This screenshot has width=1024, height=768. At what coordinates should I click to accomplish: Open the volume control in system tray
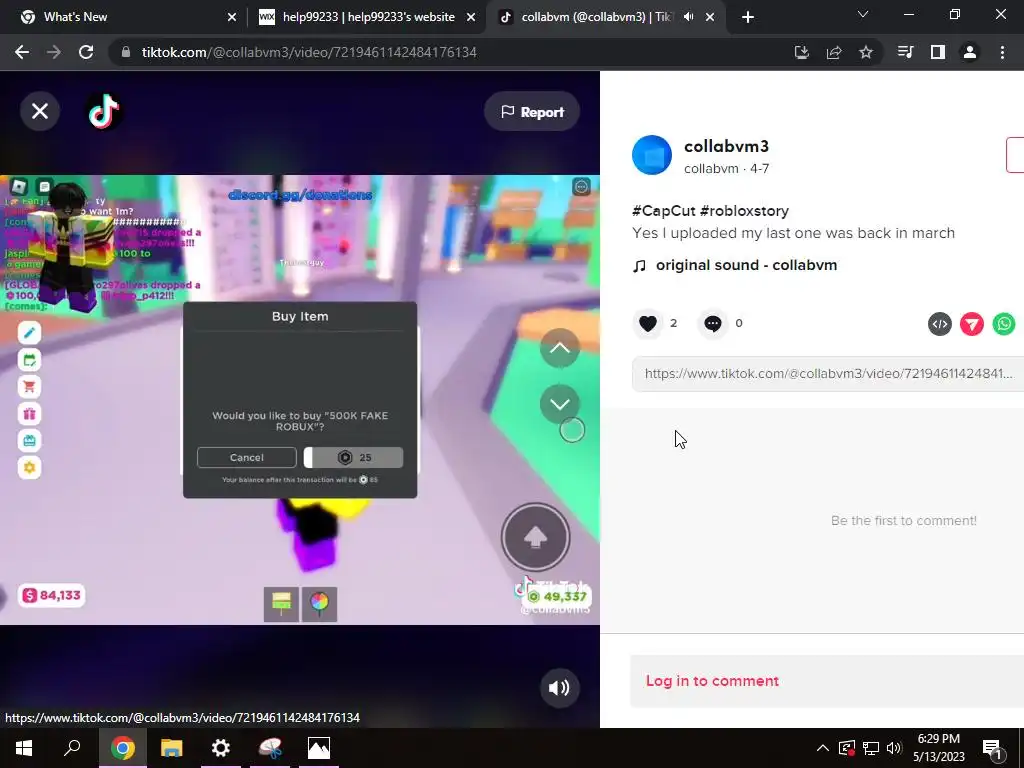coord(894,748)
